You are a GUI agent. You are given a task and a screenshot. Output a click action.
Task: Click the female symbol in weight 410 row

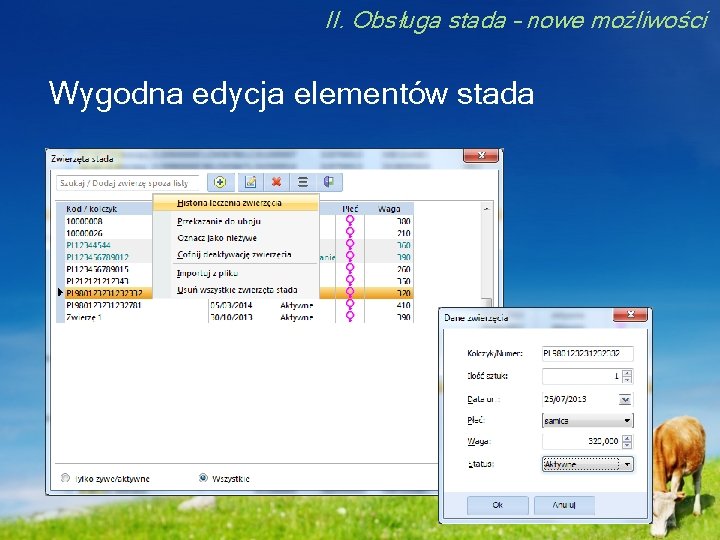[x=350, y=304]
